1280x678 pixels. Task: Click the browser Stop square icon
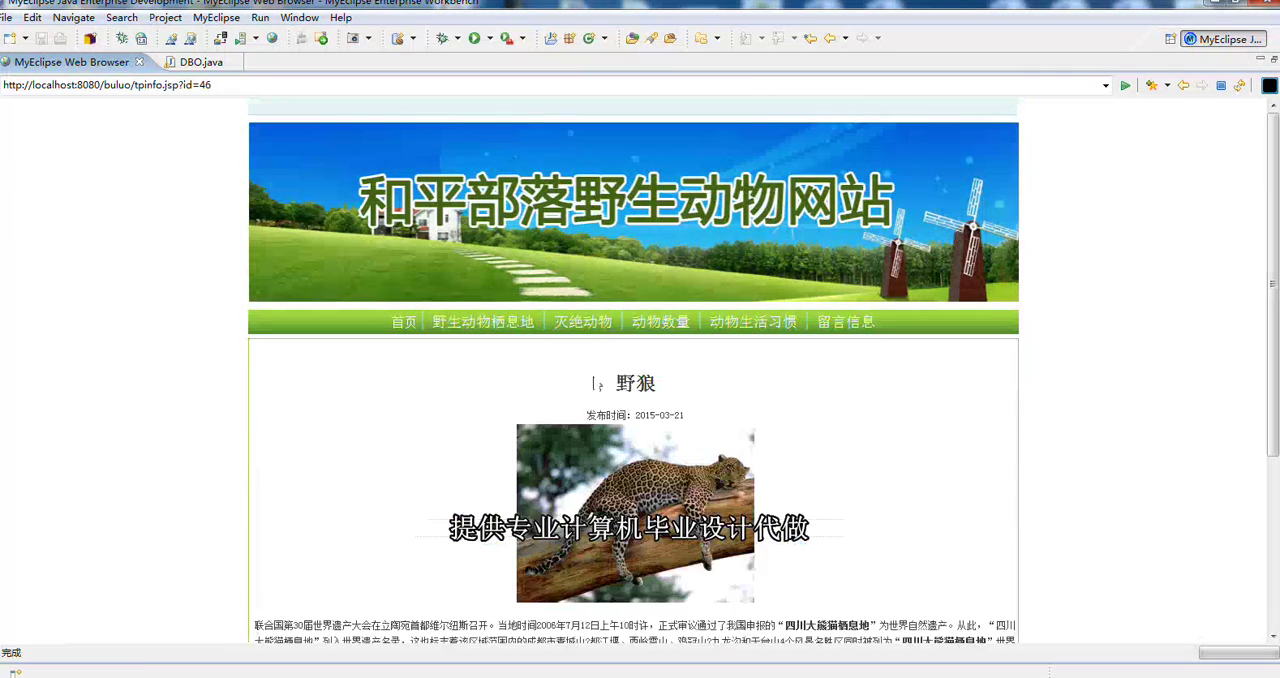pyautogui.click(x=1221, y=86)
